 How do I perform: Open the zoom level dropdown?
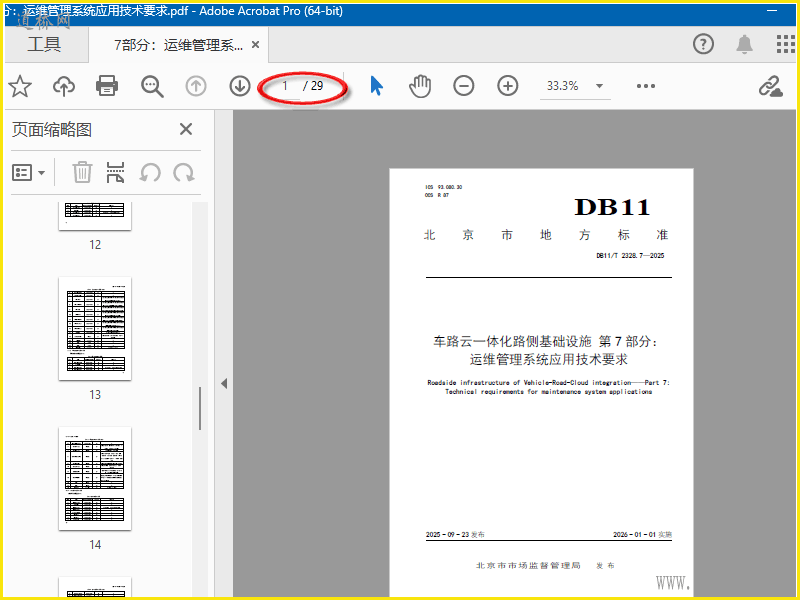click(599, 86)
